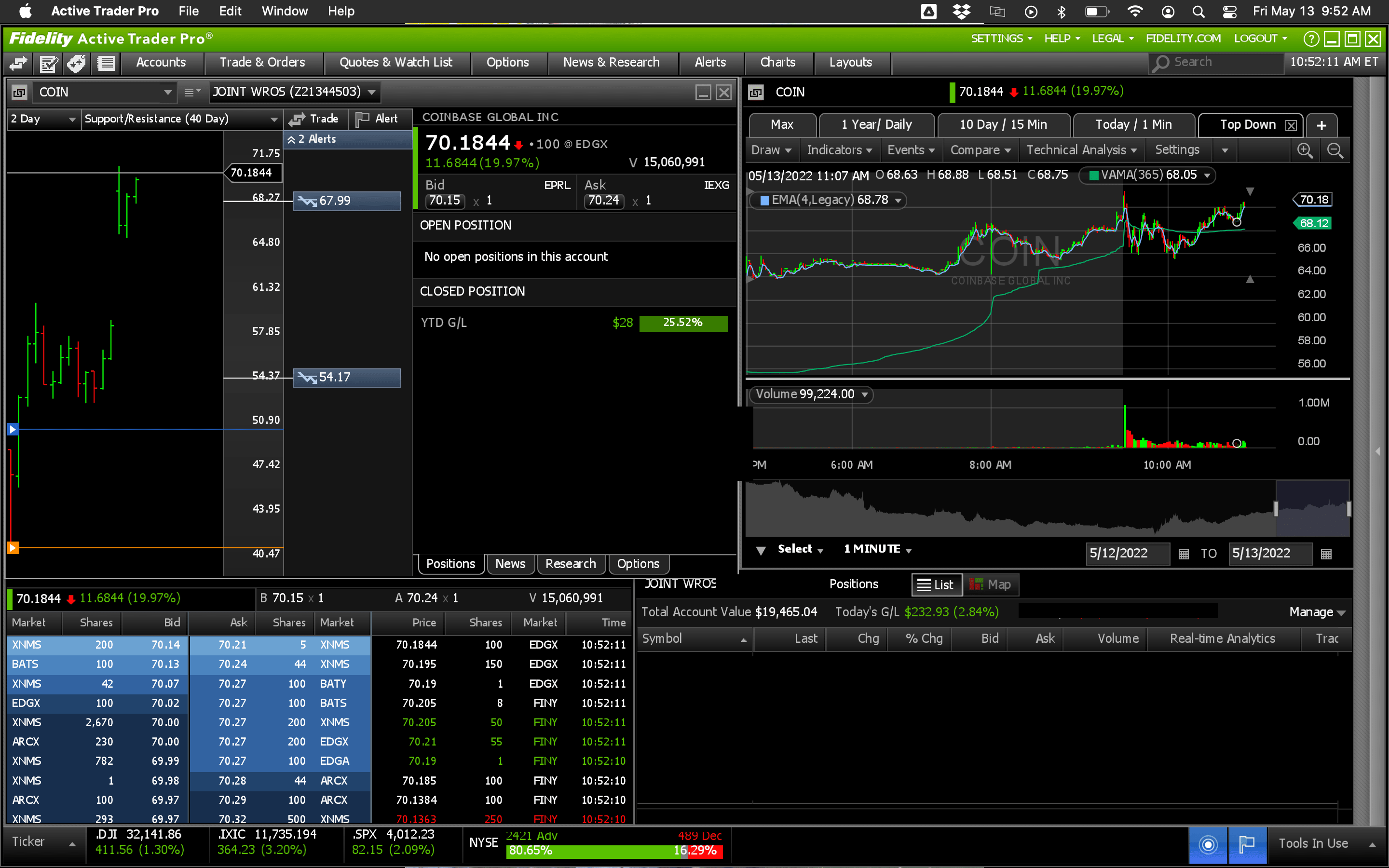This screenshot has width=1389, height=868.
Task: Click the zoom out magnifier on the chart
Action: (x=1335, y=150)
